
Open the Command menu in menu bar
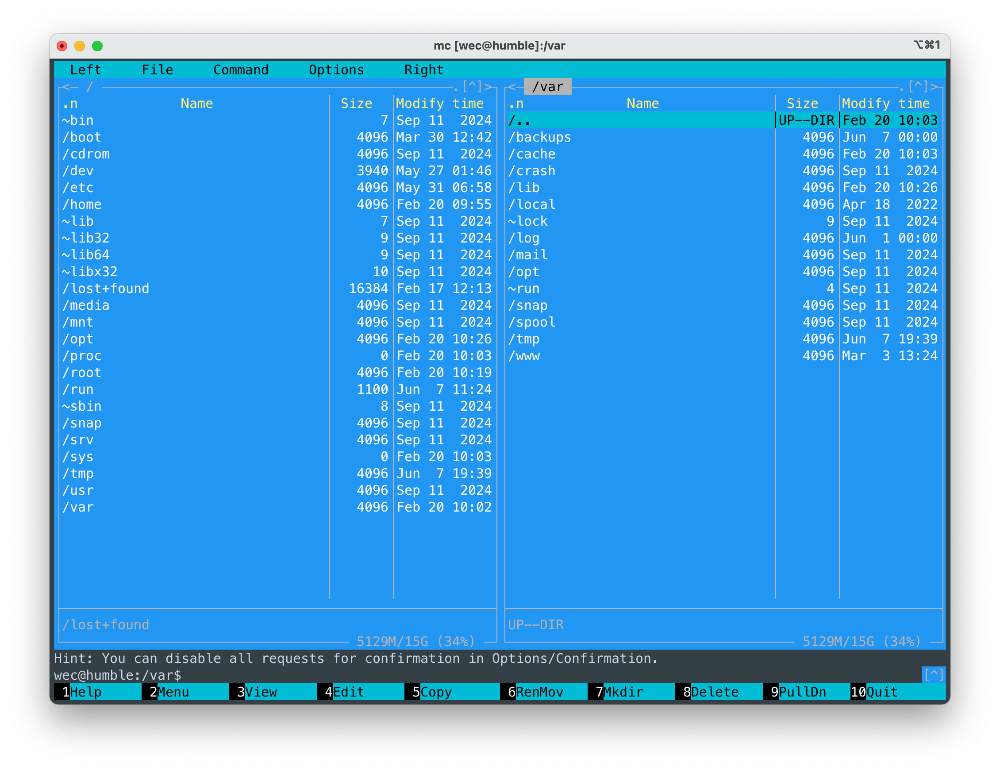[x=241, y=70]
